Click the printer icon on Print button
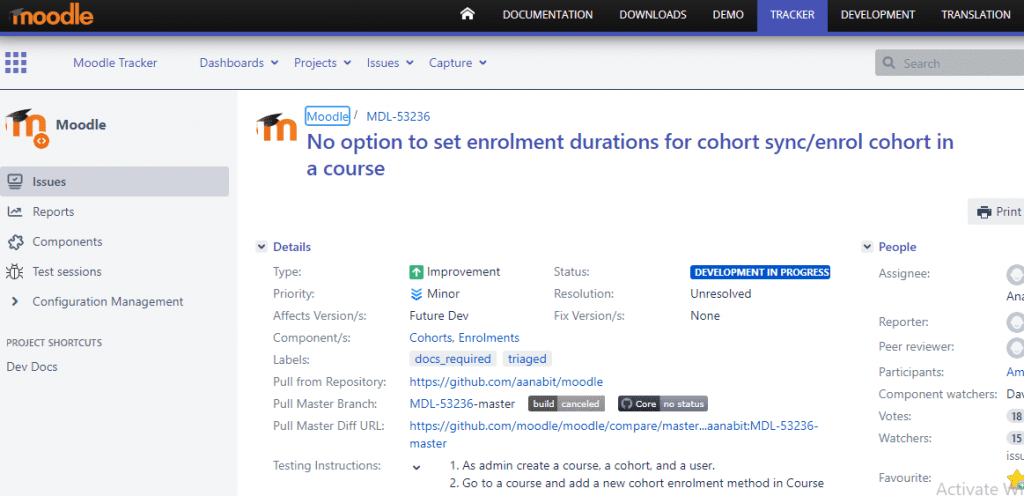Image resolution: width=1024 pixels, height=496 pixels. coord(984,212)
